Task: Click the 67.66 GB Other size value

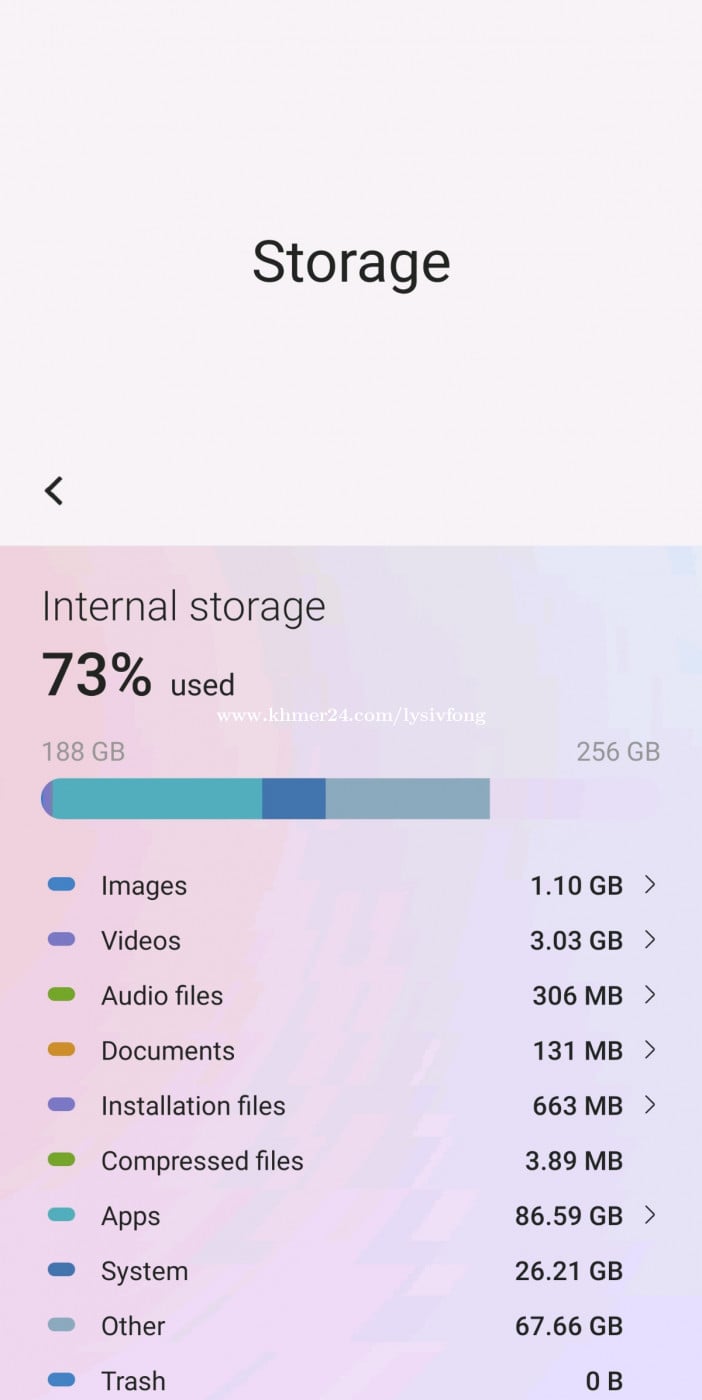Action: (x=568, y=1326)
